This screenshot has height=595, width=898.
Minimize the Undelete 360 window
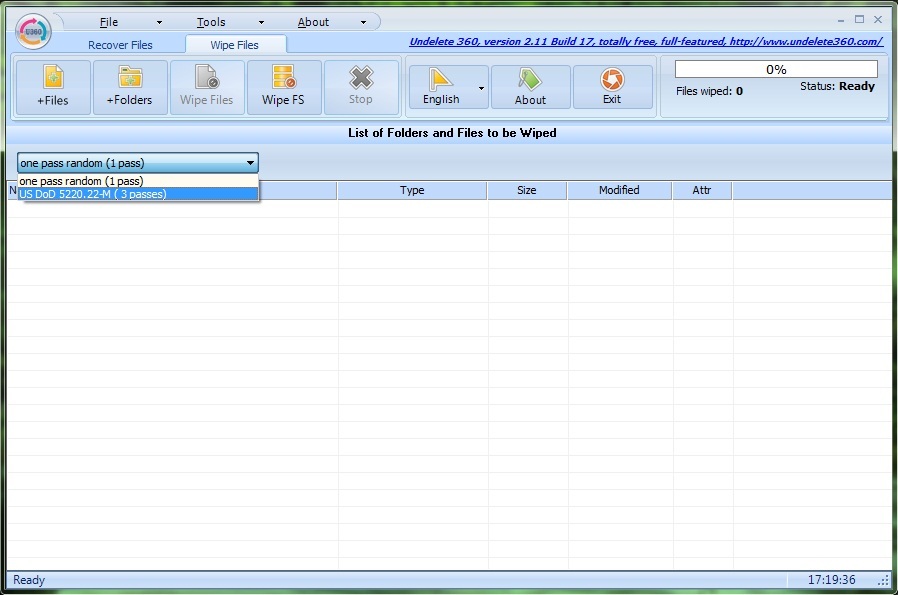(x=841, y=20)
